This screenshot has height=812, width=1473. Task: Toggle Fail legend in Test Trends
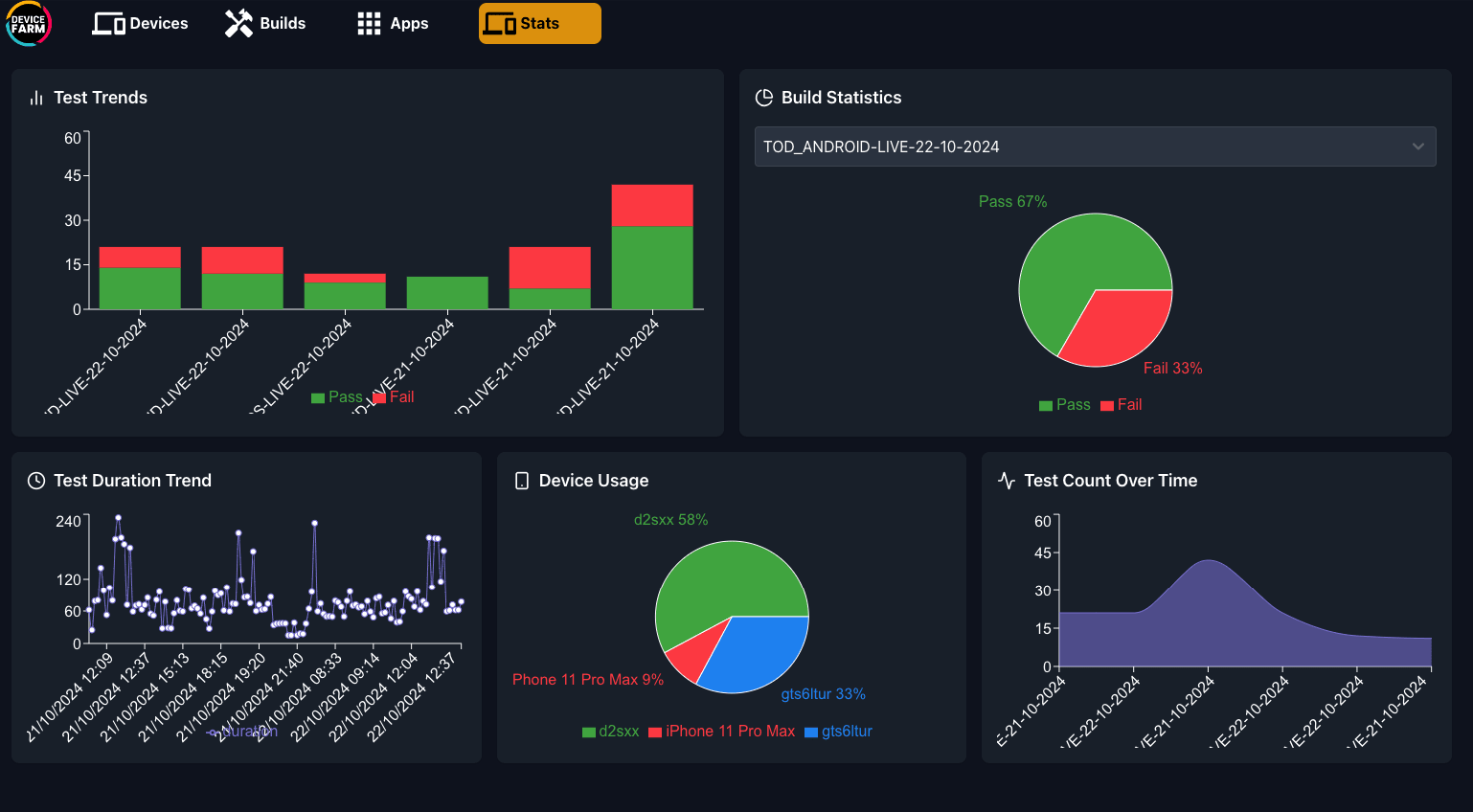[x=394, y=397]
